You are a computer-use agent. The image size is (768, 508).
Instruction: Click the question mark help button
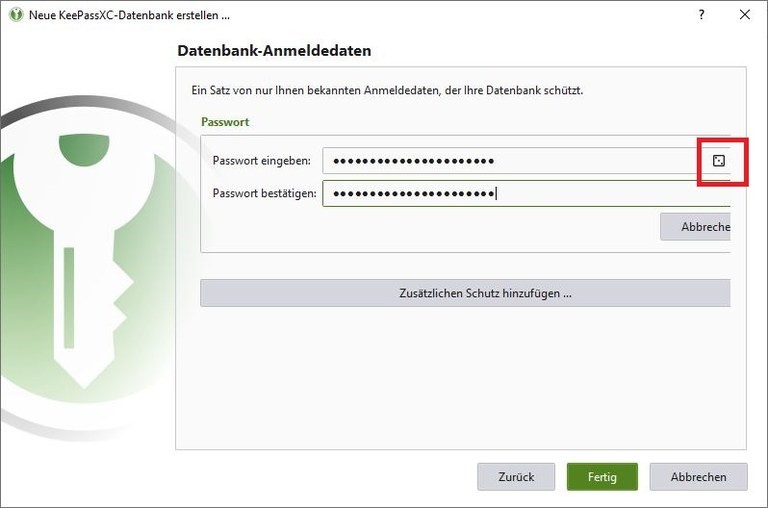(x=701, y=15)
